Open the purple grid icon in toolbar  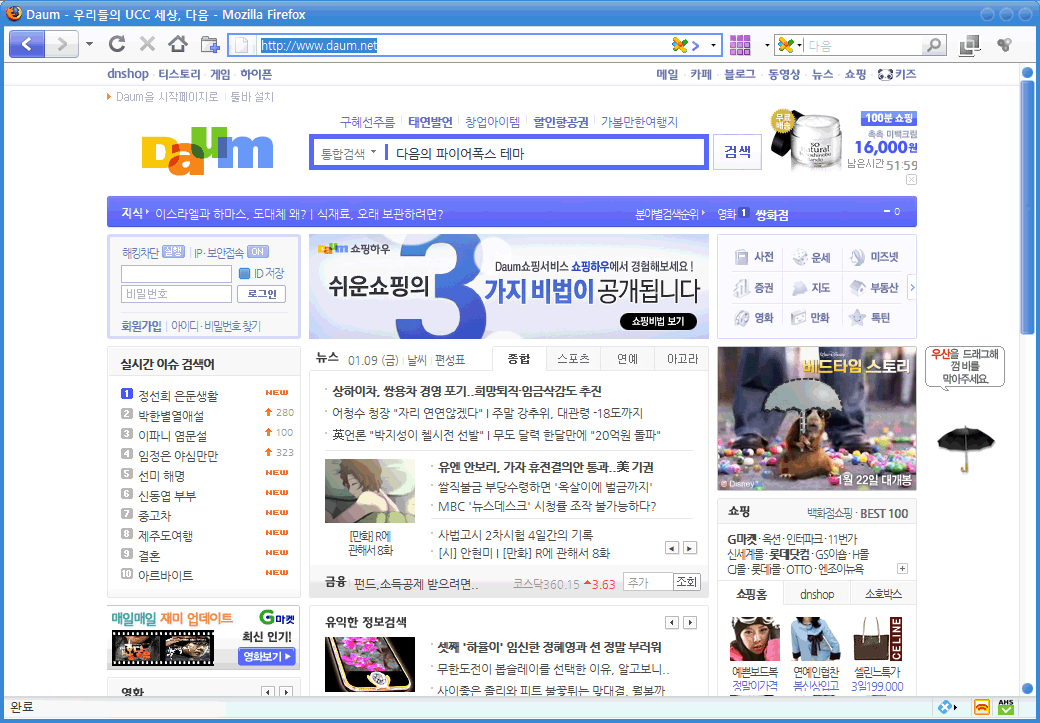[x=740, y=45]
